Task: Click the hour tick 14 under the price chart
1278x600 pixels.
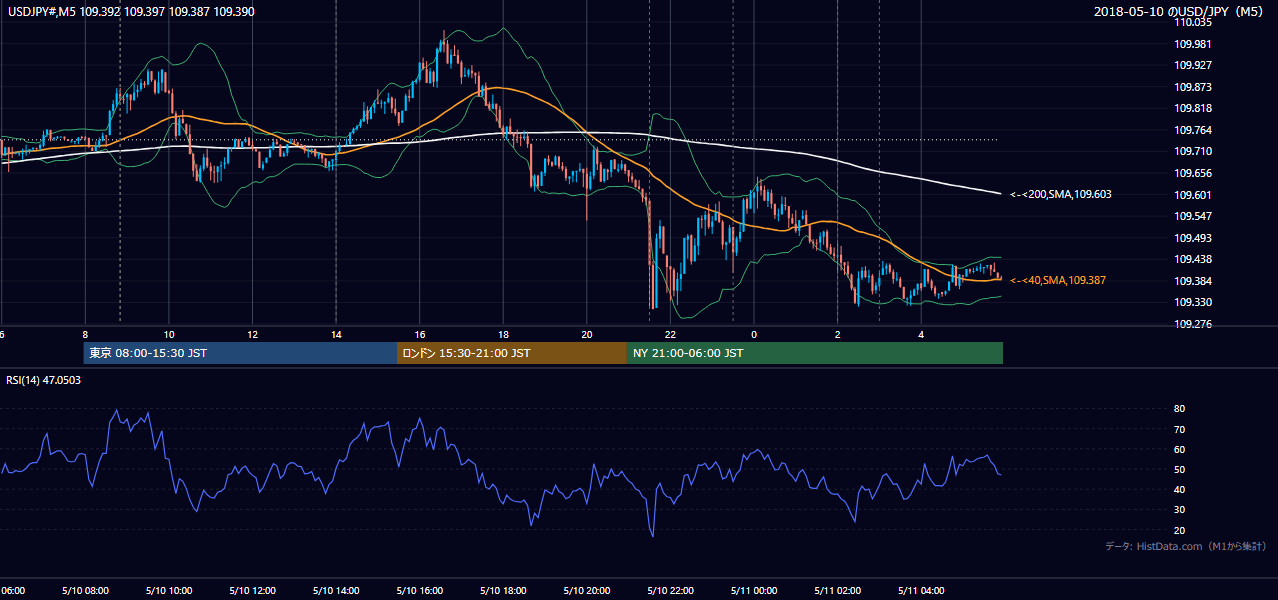Action: click(336, 335)
